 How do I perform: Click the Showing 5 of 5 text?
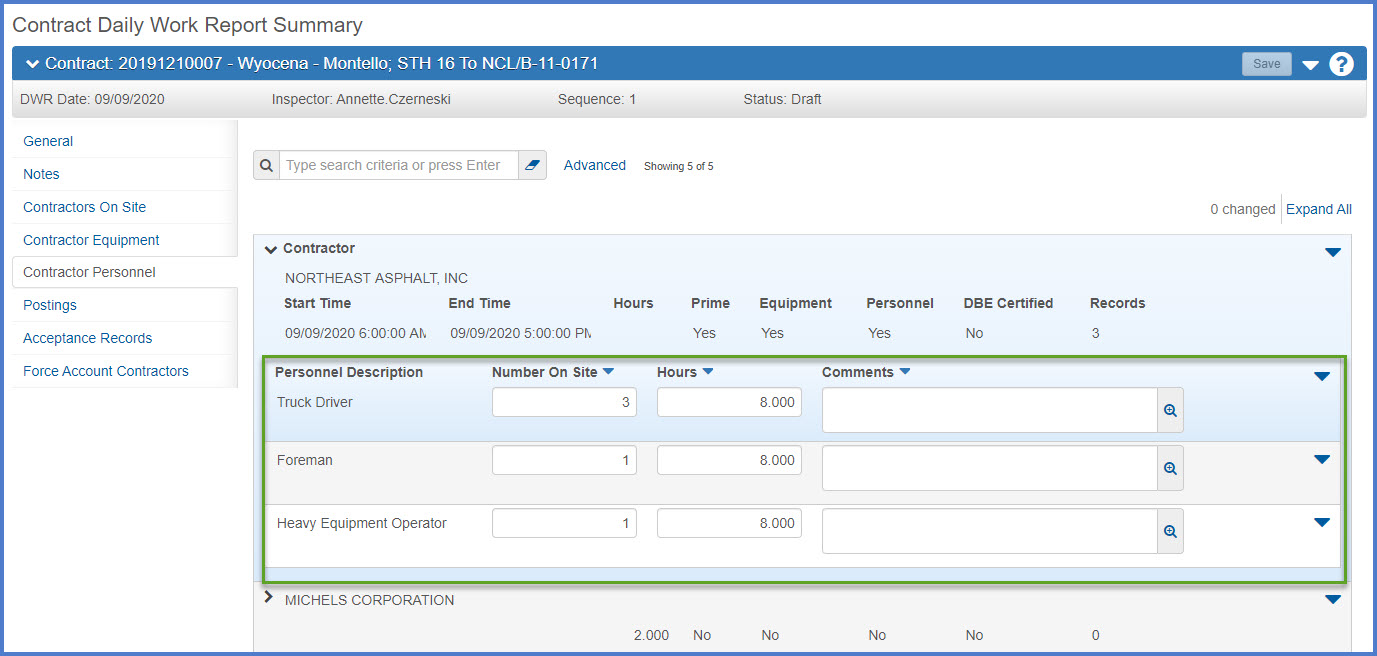678,166
